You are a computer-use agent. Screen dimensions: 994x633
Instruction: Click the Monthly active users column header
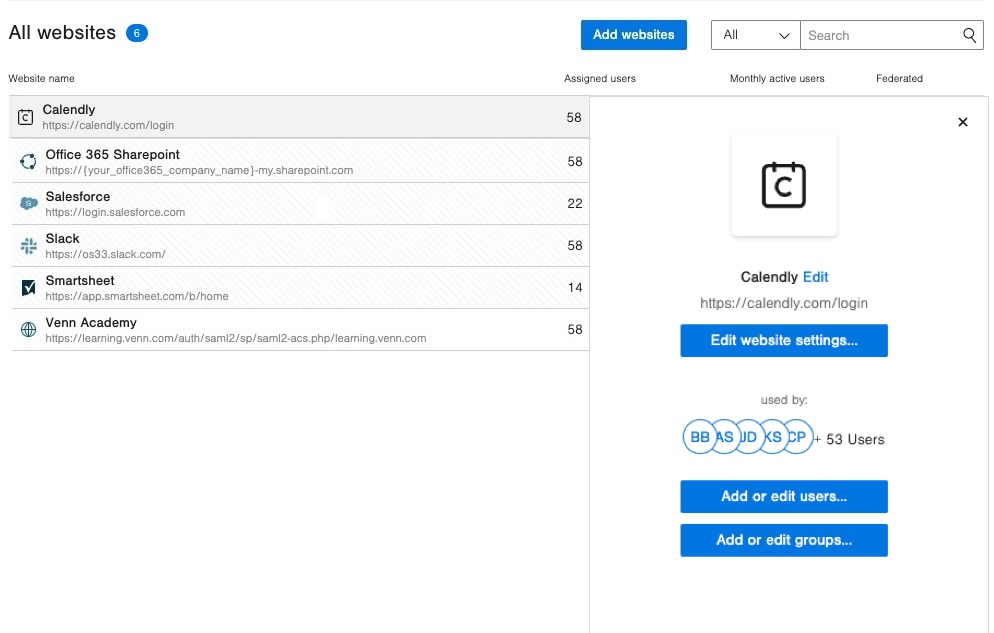(777, 79)
